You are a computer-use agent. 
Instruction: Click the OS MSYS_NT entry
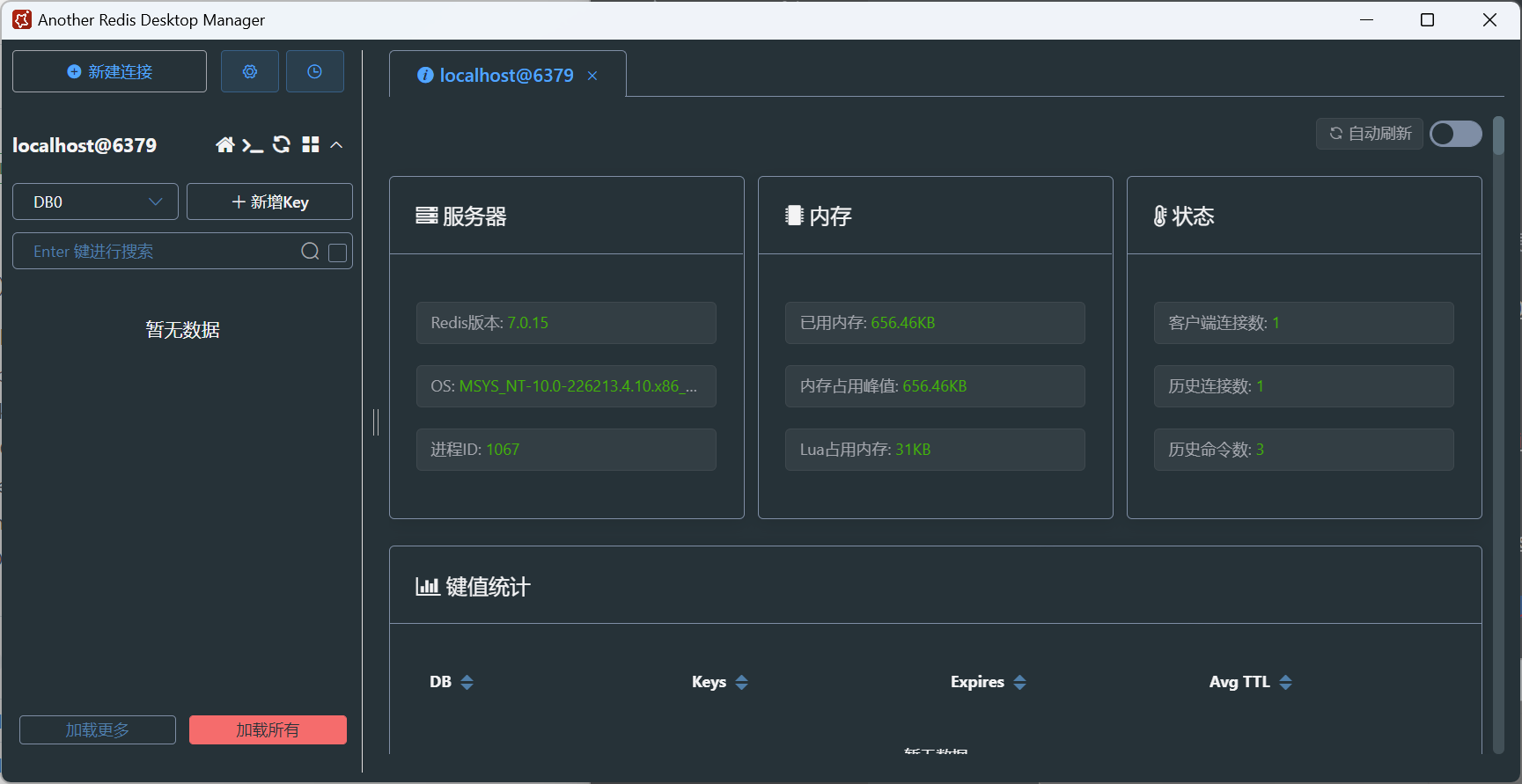(x=566, y=386)
